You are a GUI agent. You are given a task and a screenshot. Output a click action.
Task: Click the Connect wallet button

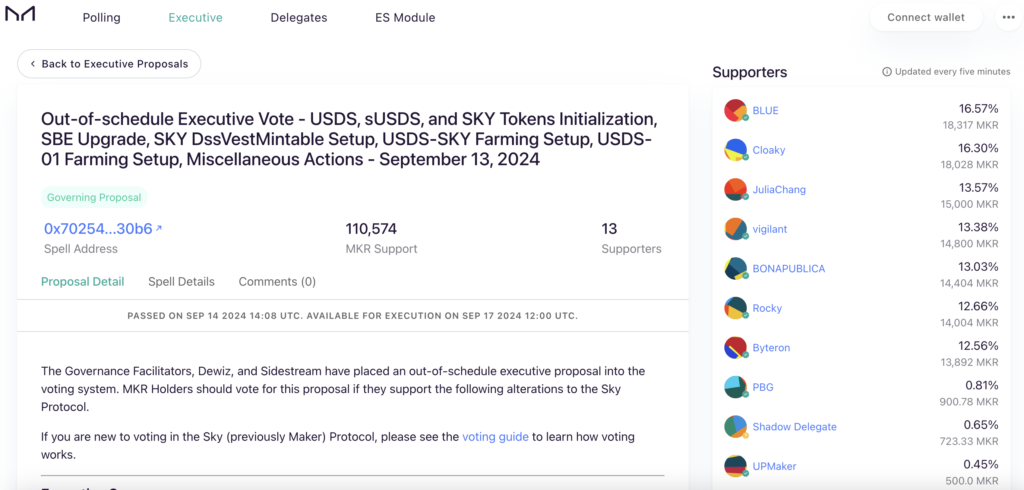926,18
